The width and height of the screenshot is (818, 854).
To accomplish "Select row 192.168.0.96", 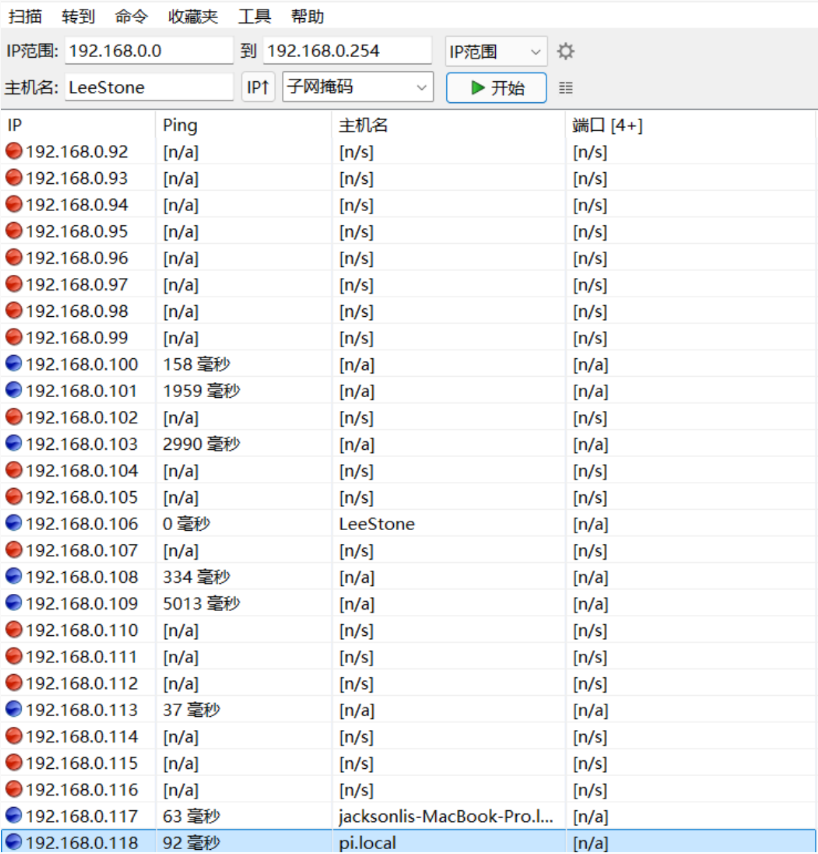I will pos(408,258).
